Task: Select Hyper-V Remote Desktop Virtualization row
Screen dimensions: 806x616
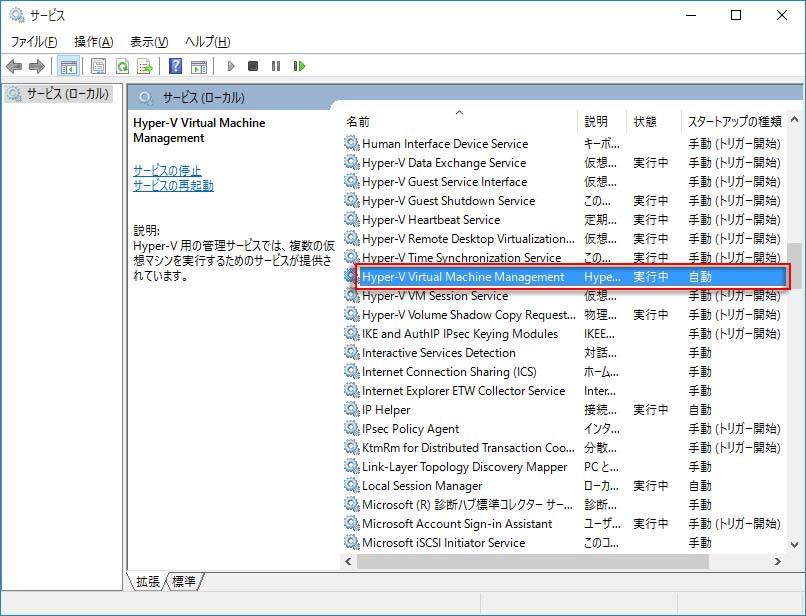Action: coord(564,239)
